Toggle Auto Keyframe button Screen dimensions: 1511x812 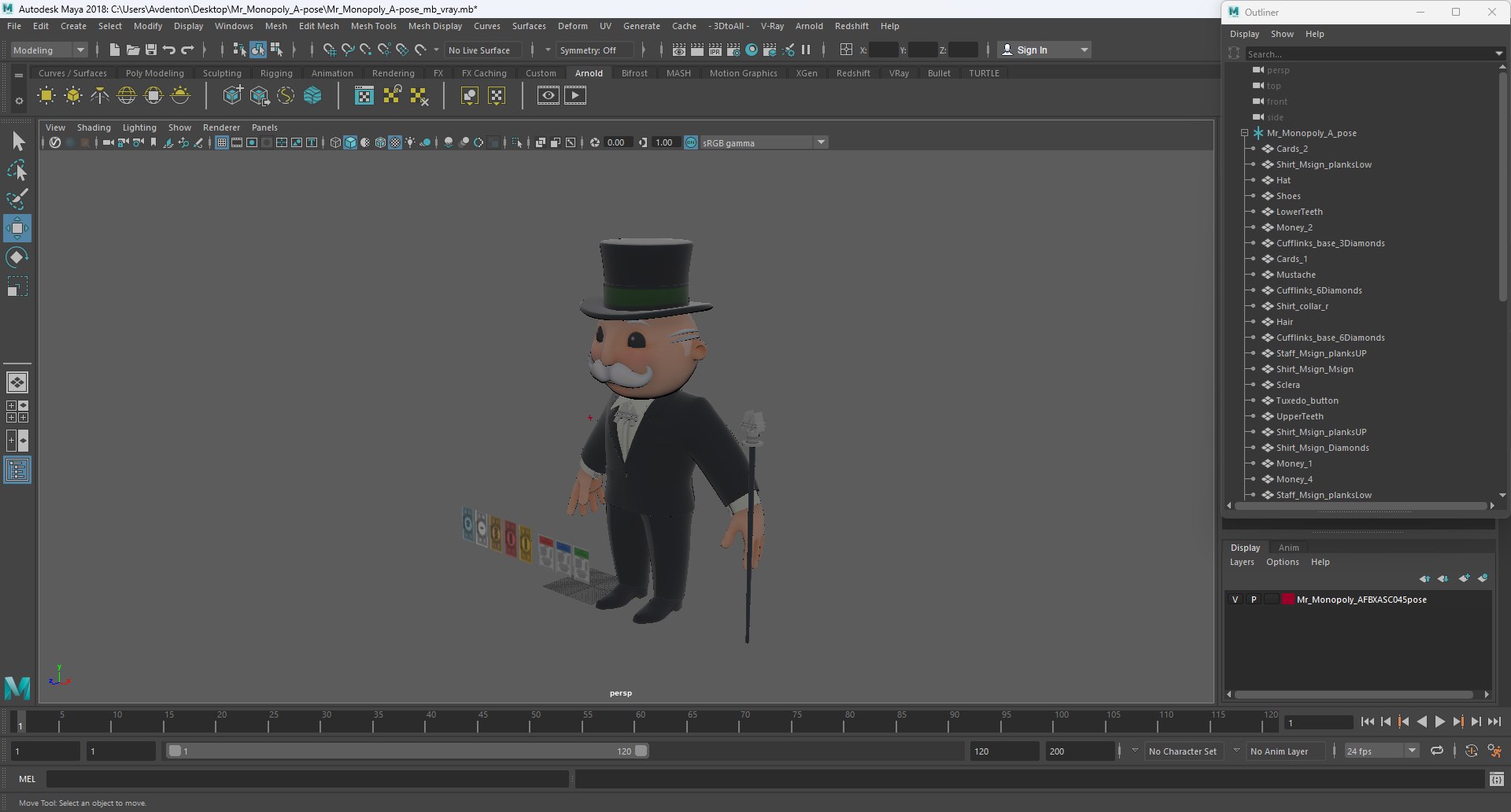coord(1472,751)
